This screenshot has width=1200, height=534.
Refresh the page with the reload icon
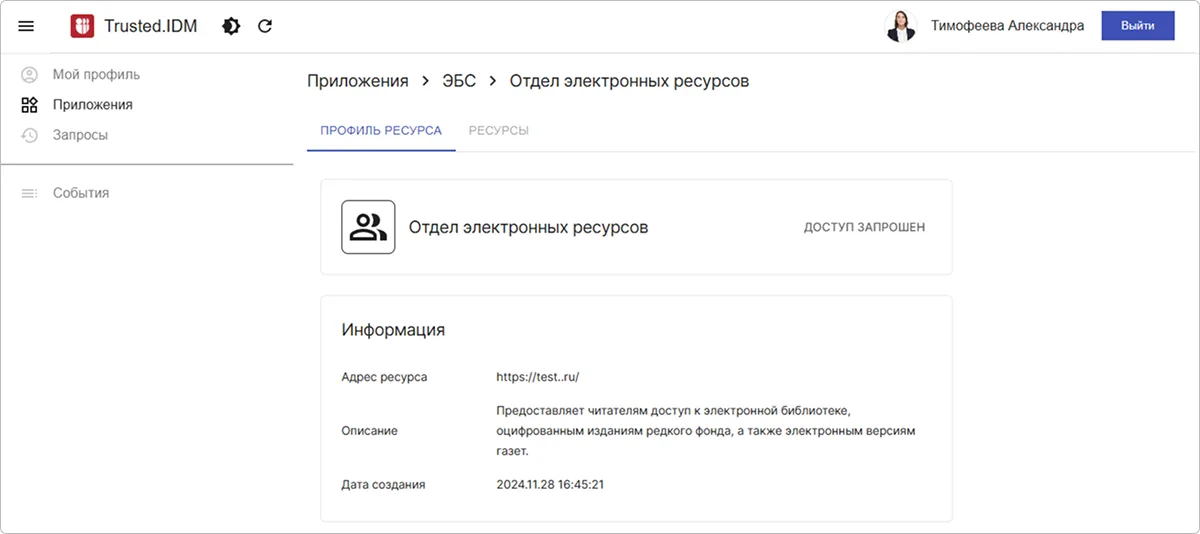point(265,26)
